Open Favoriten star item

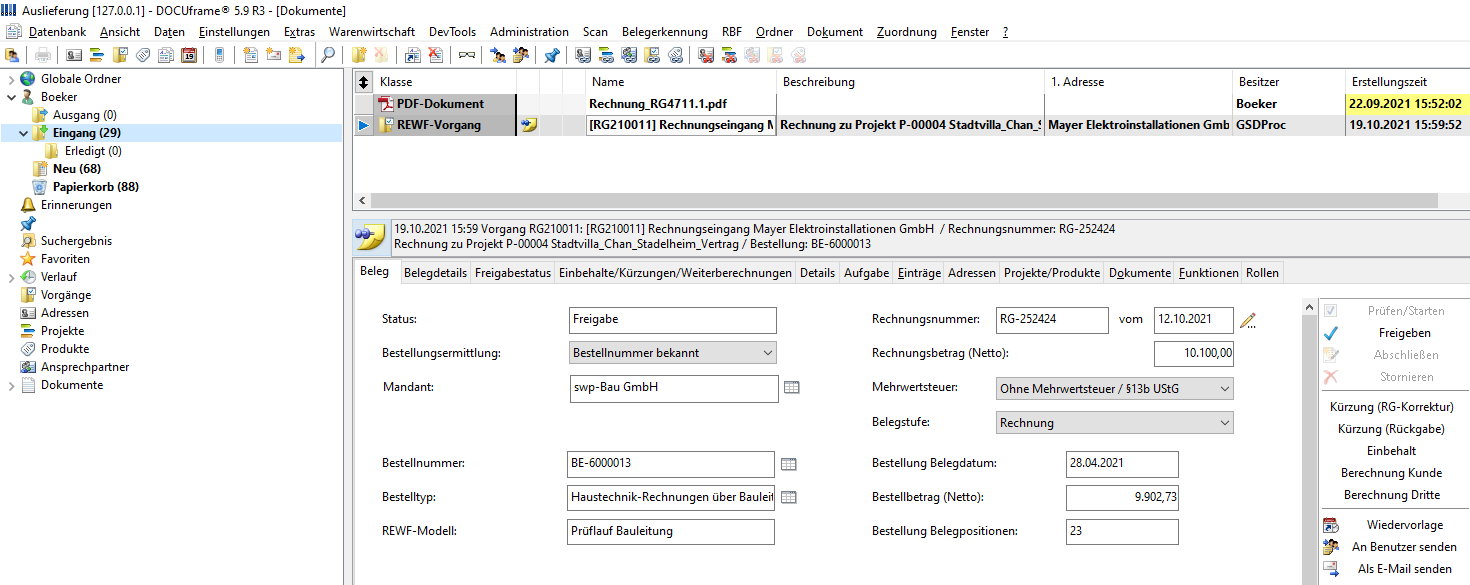(65, 259)
